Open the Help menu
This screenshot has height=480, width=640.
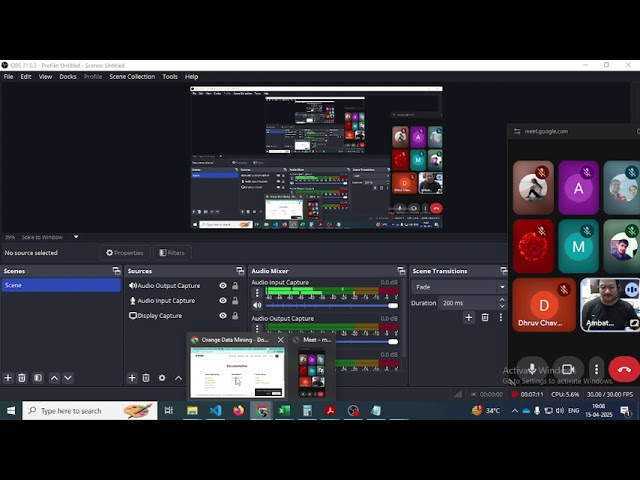click(191, 77)
